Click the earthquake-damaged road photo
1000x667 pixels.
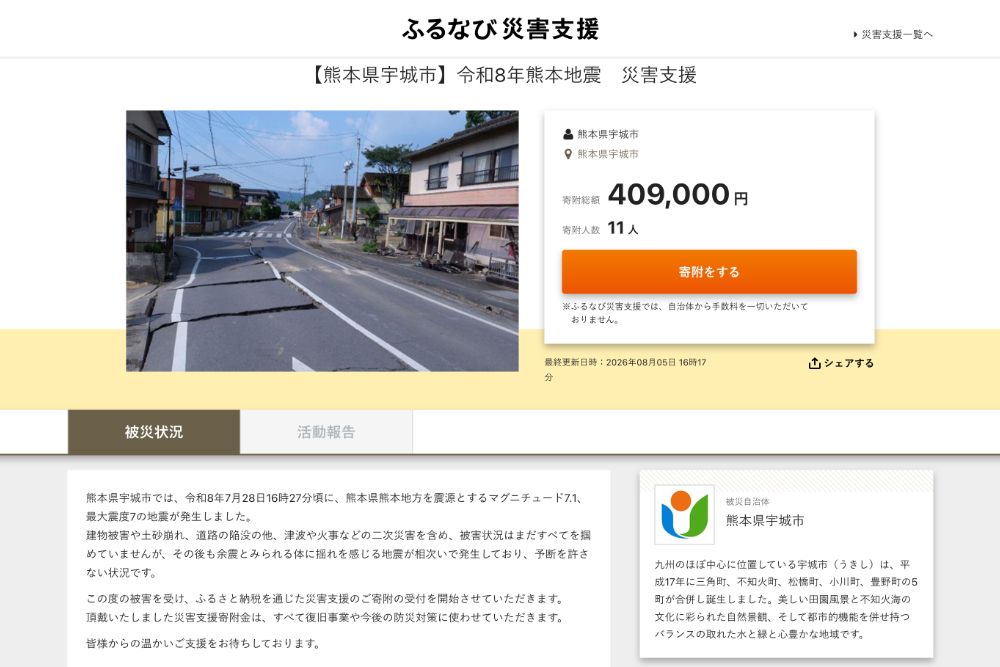click(322, 241)
